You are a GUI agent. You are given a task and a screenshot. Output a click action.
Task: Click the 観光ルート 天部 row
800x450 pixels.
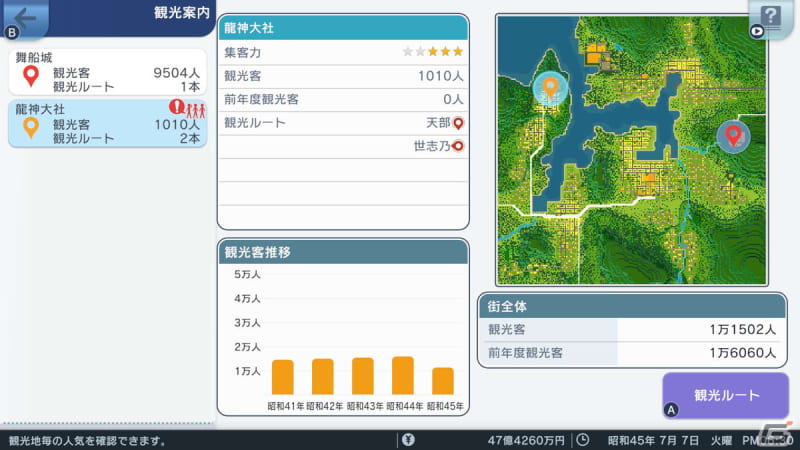(343, 123)
